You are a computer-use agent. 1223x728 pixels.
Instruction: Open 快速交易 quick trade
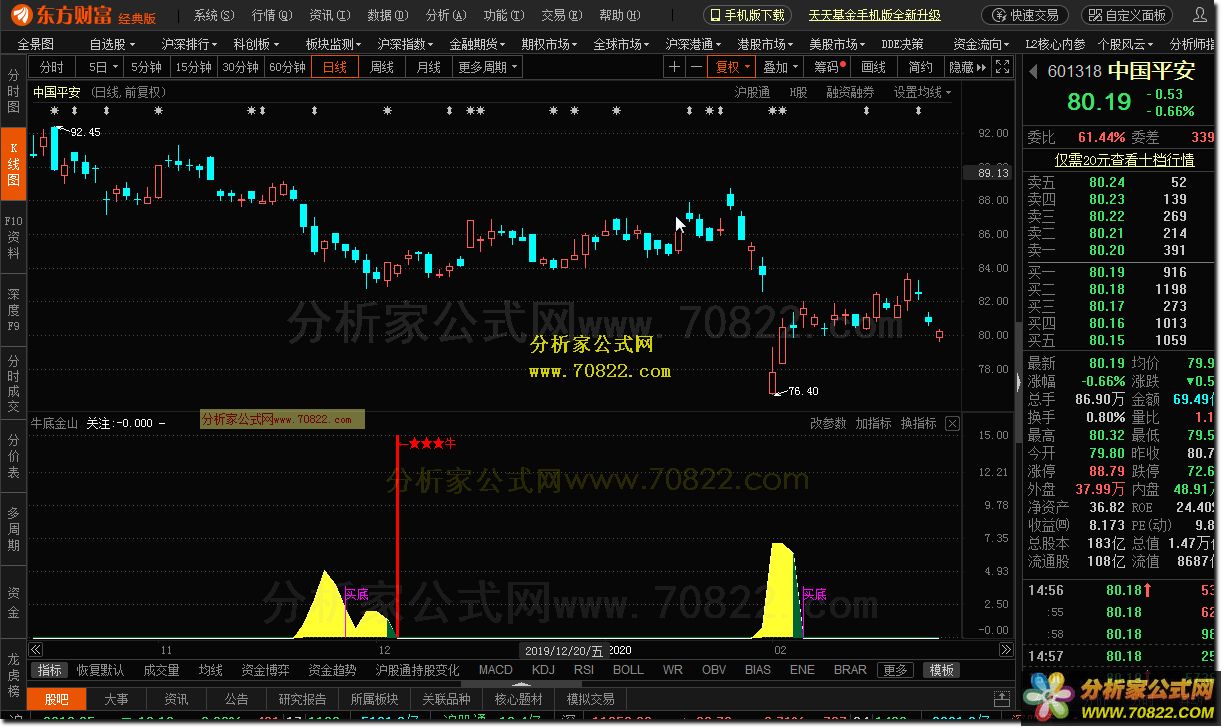point(1026,15)
